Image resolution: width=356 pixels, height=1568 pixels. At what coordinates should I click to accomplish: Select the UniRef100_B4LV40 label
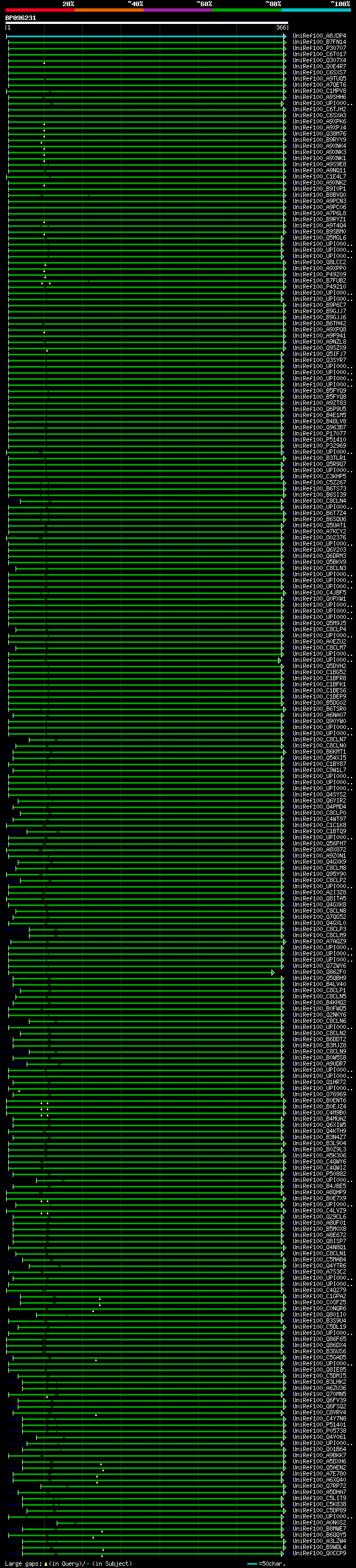pos(319,985)
